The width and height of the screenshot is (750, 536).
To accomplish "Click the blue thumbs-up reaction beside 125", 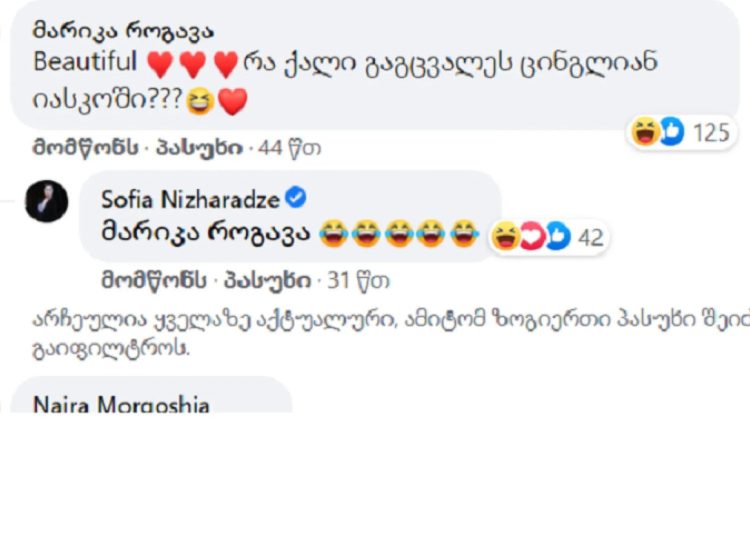I will [x=670, y=131].
